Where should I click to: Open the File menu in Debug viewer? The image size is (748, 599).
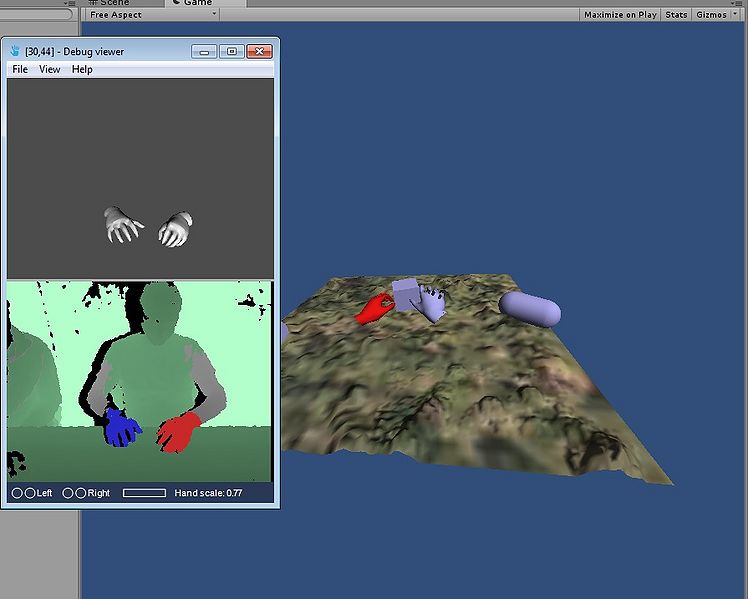tap(20, 69)
